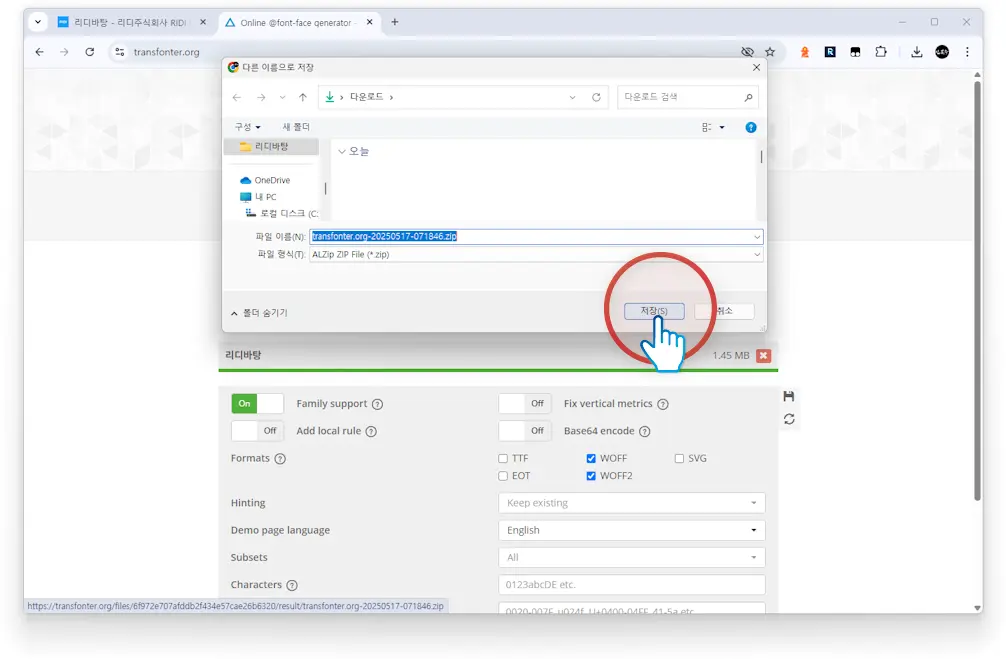Open the 구성 menu

pyautogui.click(x=247, y=127)
